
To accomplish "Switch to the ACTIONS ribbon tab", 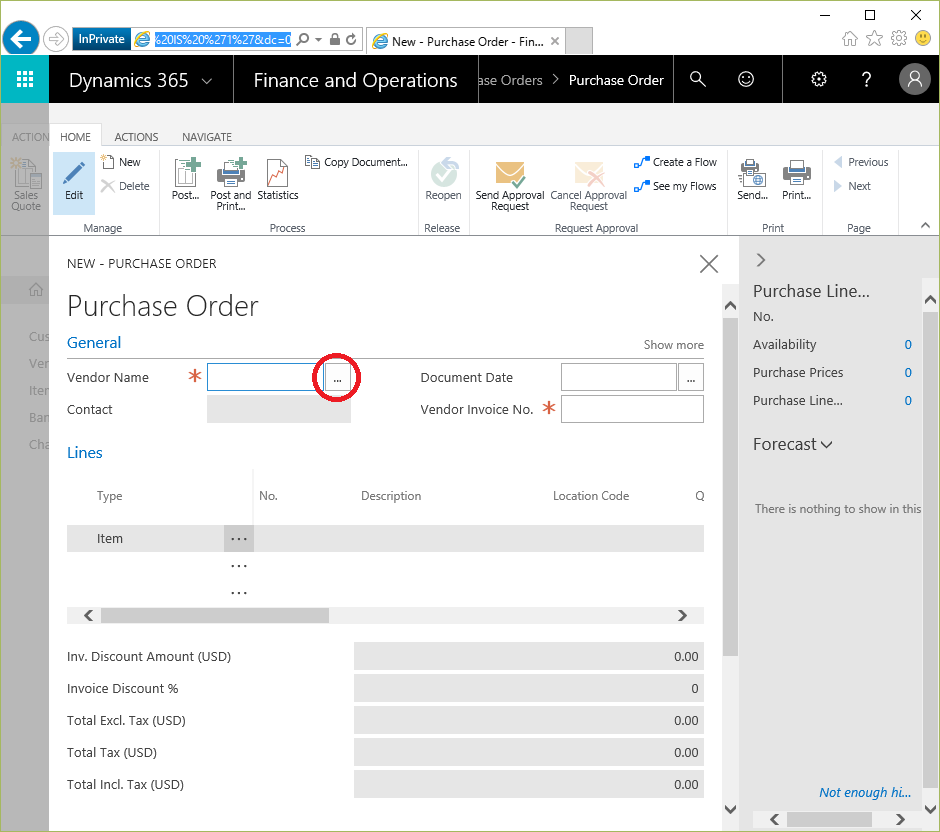I will click(x=136, y=137).
